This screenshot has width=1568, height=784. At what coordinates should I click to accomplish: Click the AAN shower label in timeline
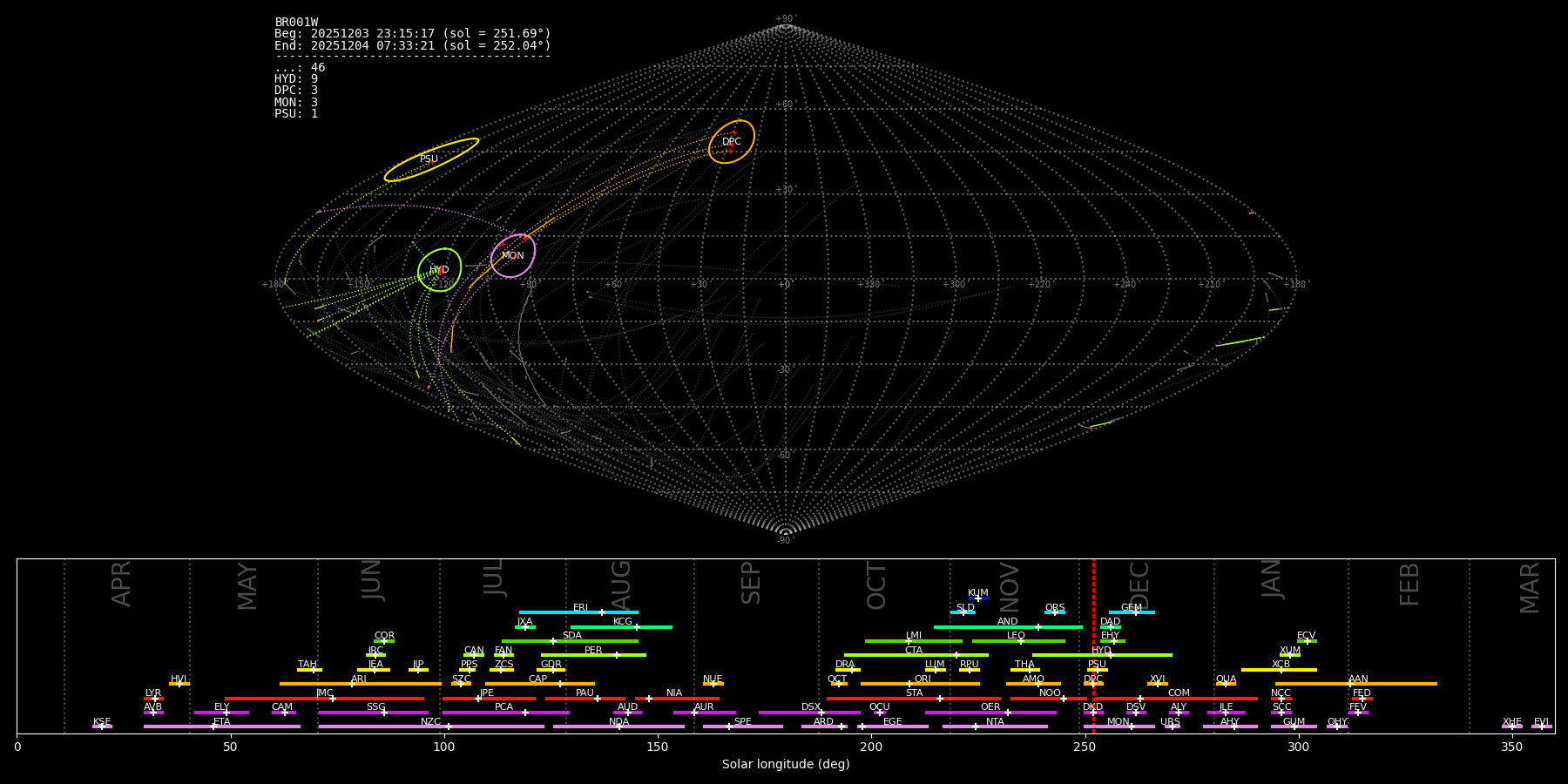click(x=1358, y=679)
